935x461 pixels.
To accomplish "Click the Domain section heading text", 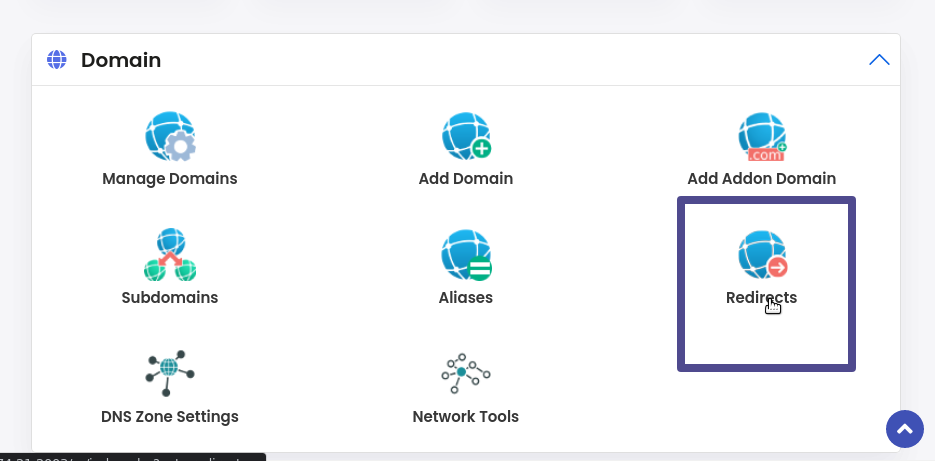I will click(121, 60).
